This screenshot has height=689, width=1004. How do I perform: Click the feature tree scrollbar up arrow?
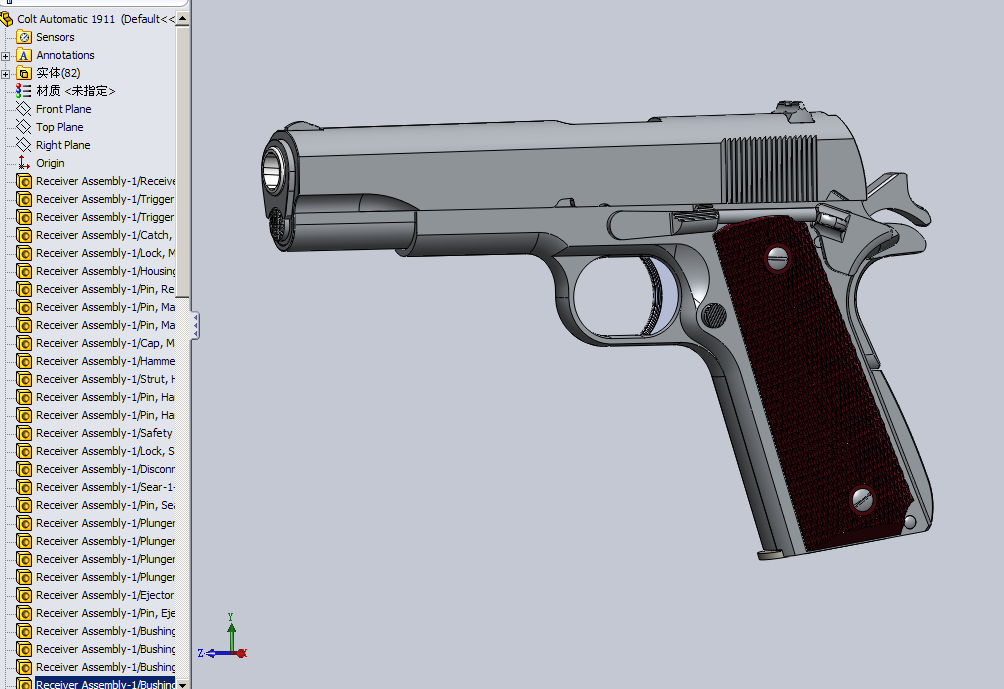tap(182, 19)
